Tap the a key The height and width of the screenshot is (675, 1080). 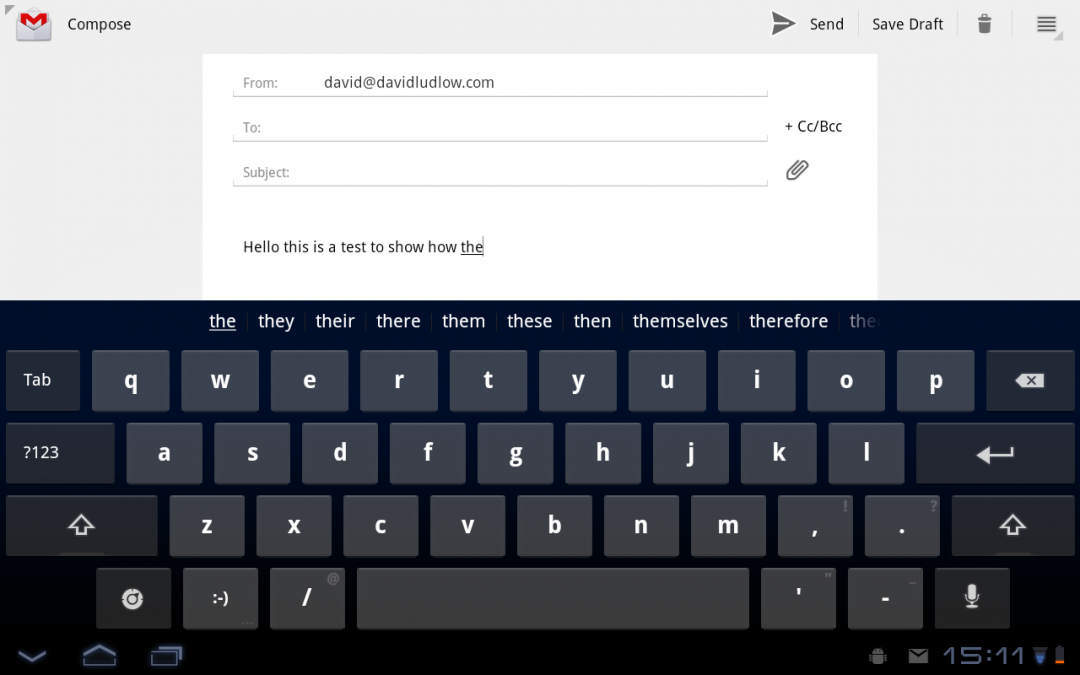point(164,453)
